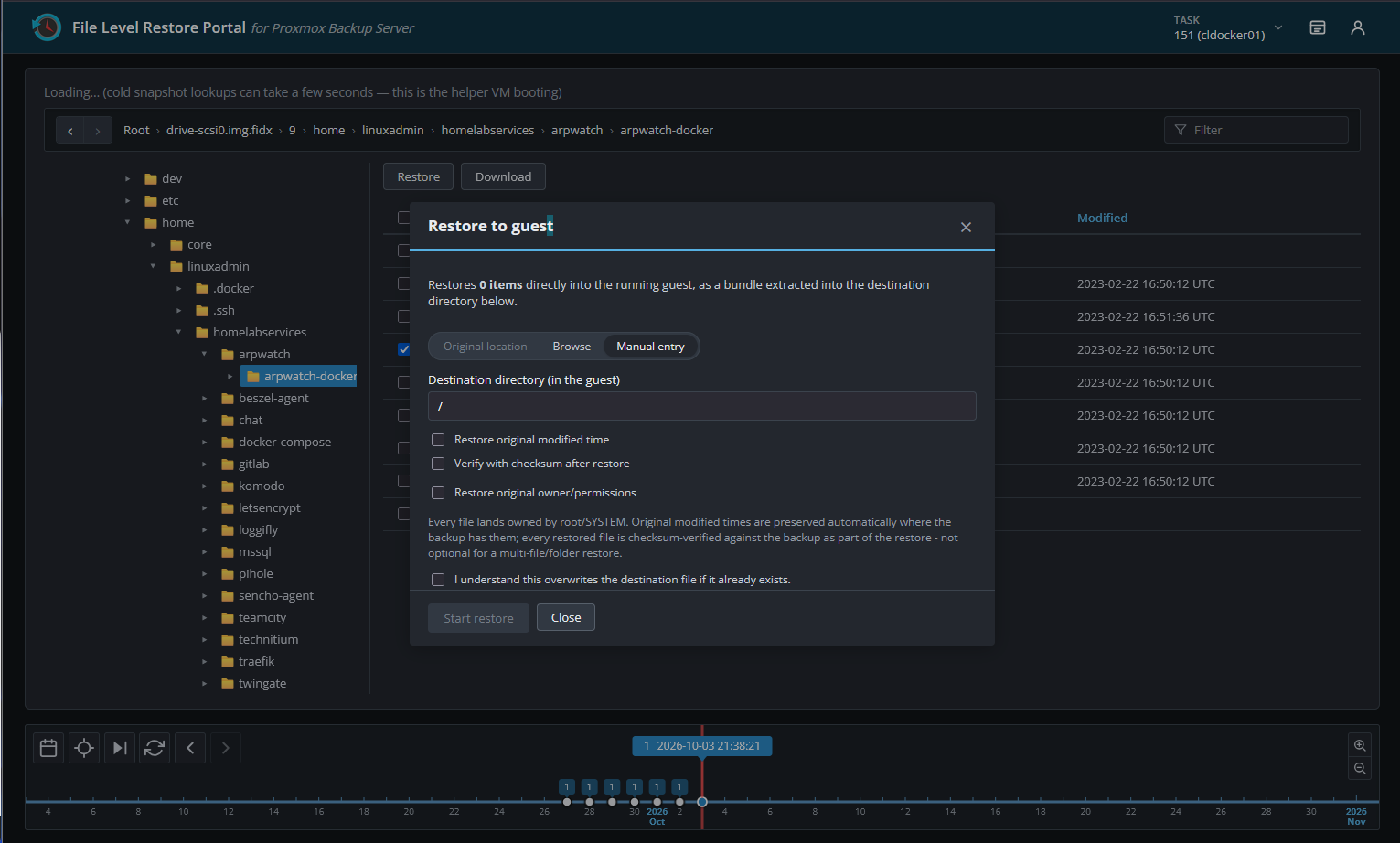Check the overwrite acknowledgement box

(x=438, y=580)
